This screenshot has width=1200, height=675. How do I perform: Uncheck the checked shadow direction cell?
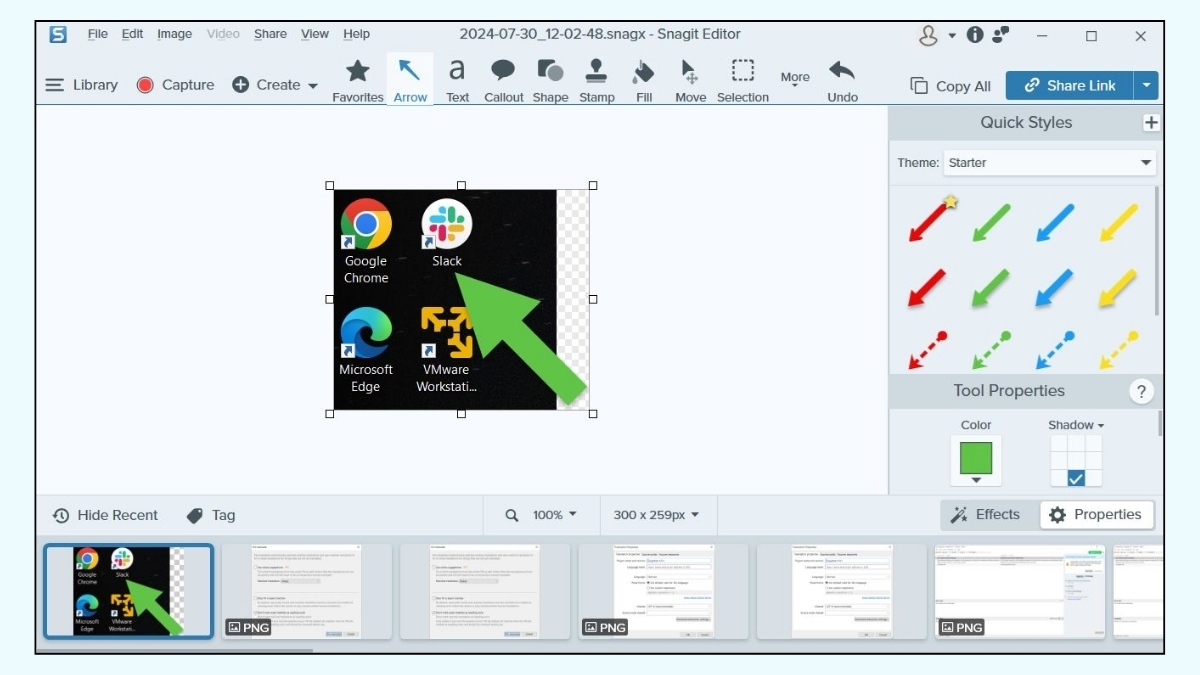(x=1076, y=478)
